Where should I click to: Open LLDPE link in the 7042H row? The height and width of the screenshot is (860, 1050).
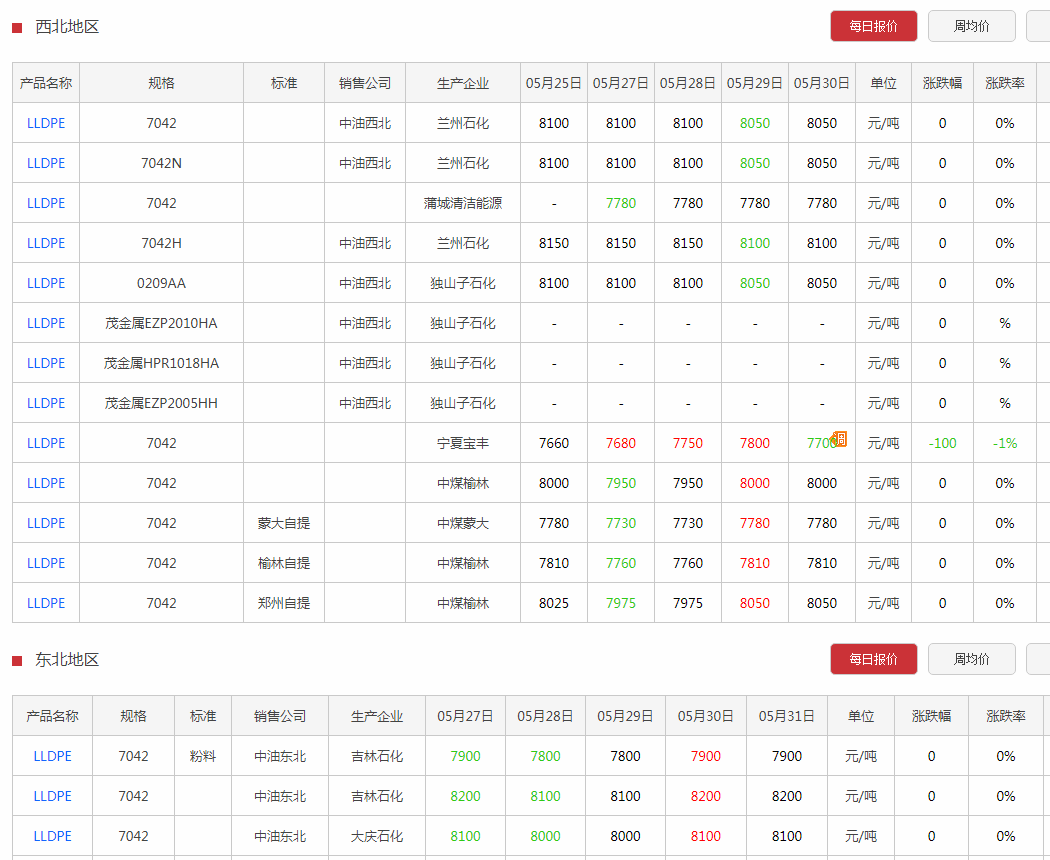[46, 243]
